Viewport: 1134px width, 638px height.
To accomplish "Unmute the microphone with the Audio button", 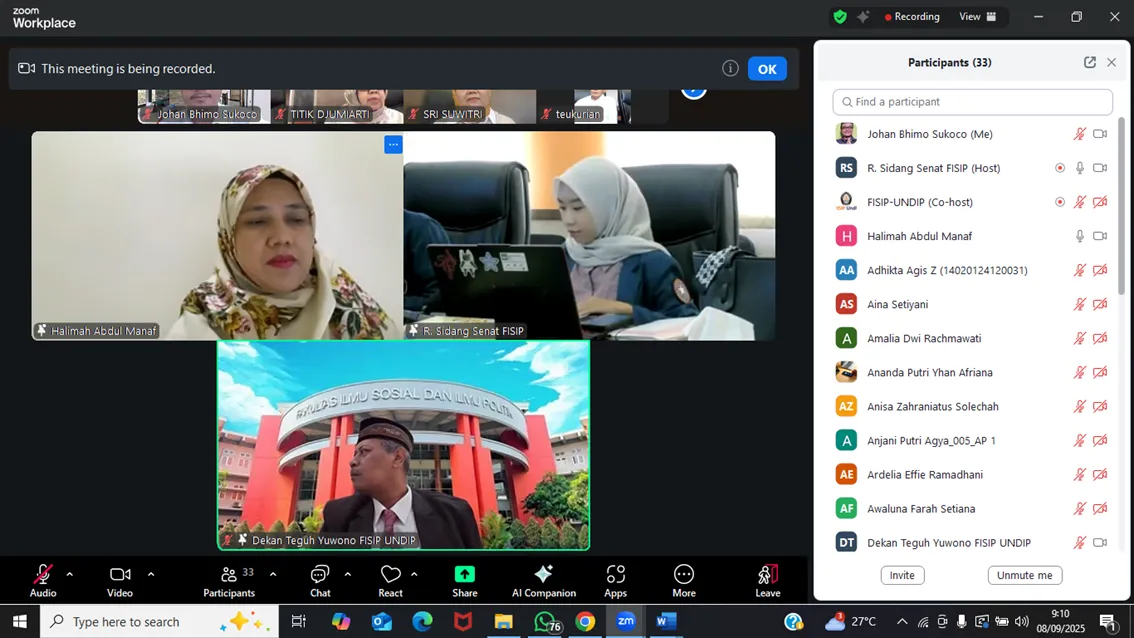I will tap(43, 574).
